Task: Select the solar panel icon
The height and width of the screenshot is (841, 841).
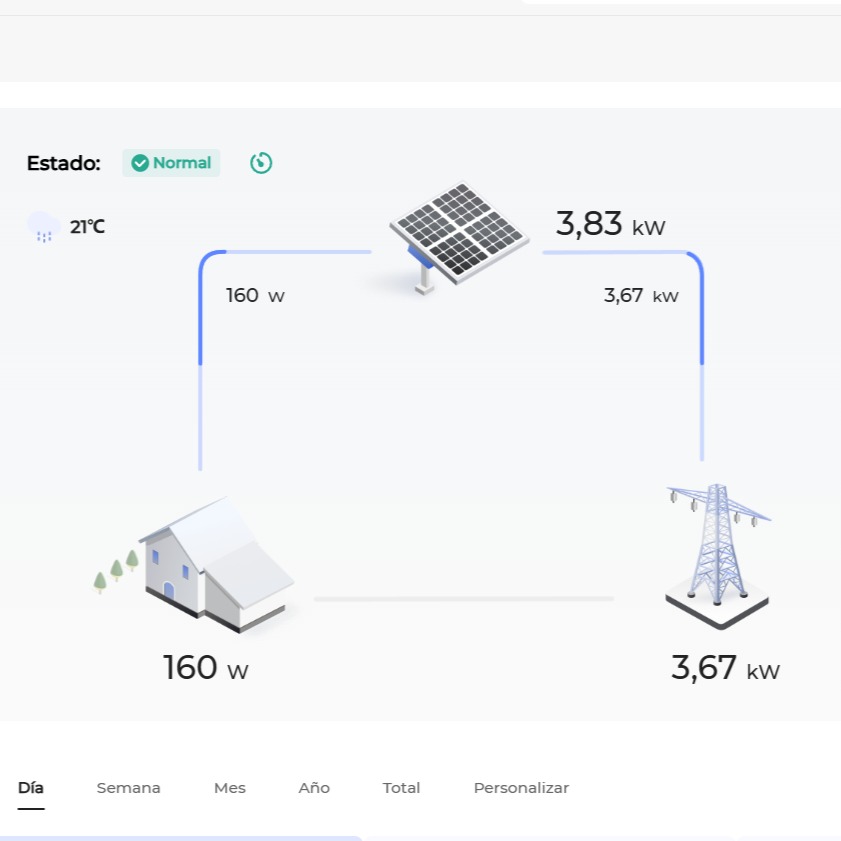Action: coord(457,234)
